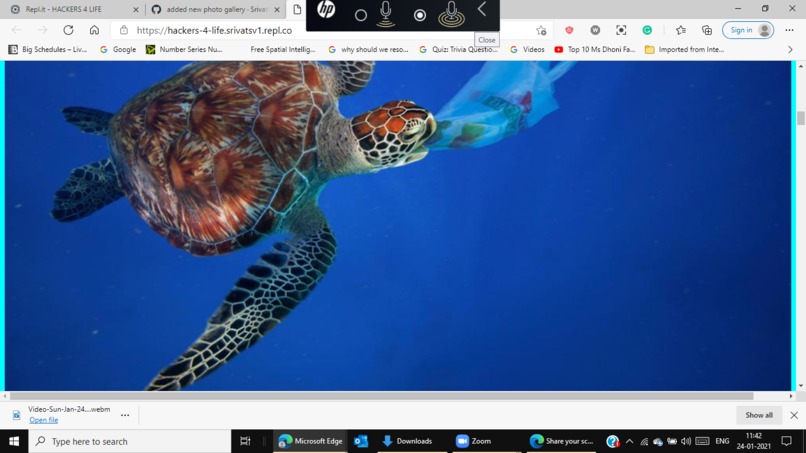This screenshot has width=806, height=453.
Task: Open the Number Series bookmark
Action: pos(184,49)
